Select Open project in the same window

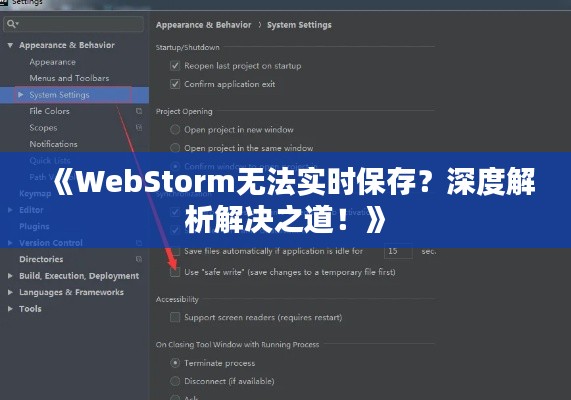[175, 148]
